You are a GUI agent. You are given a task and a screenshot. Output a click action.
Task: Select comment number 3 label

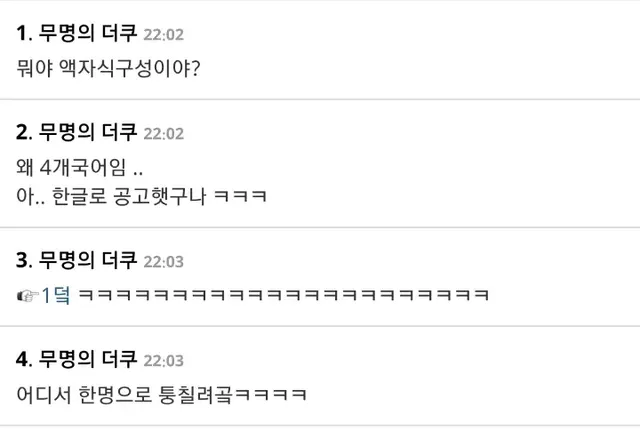[x=24, y=260]
